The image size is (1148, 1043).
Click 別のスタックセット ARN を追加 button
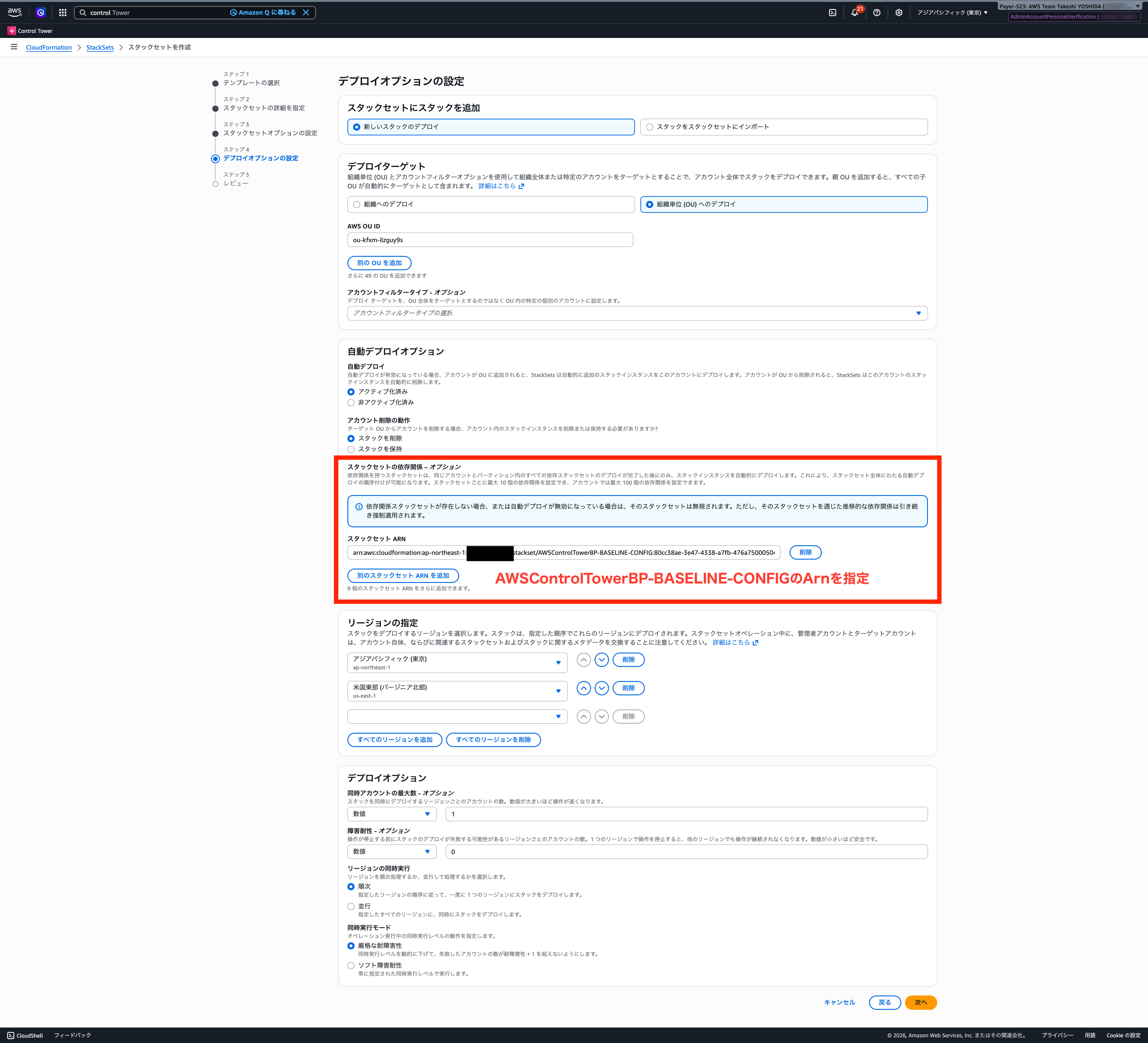[403, 575]
